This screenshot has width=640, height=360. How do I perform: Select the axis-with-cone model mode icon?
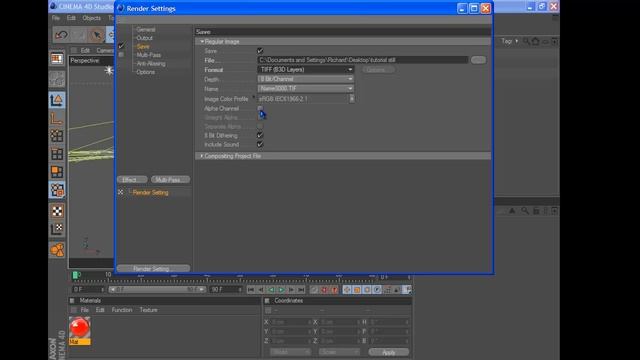click(x=57, y=100)
